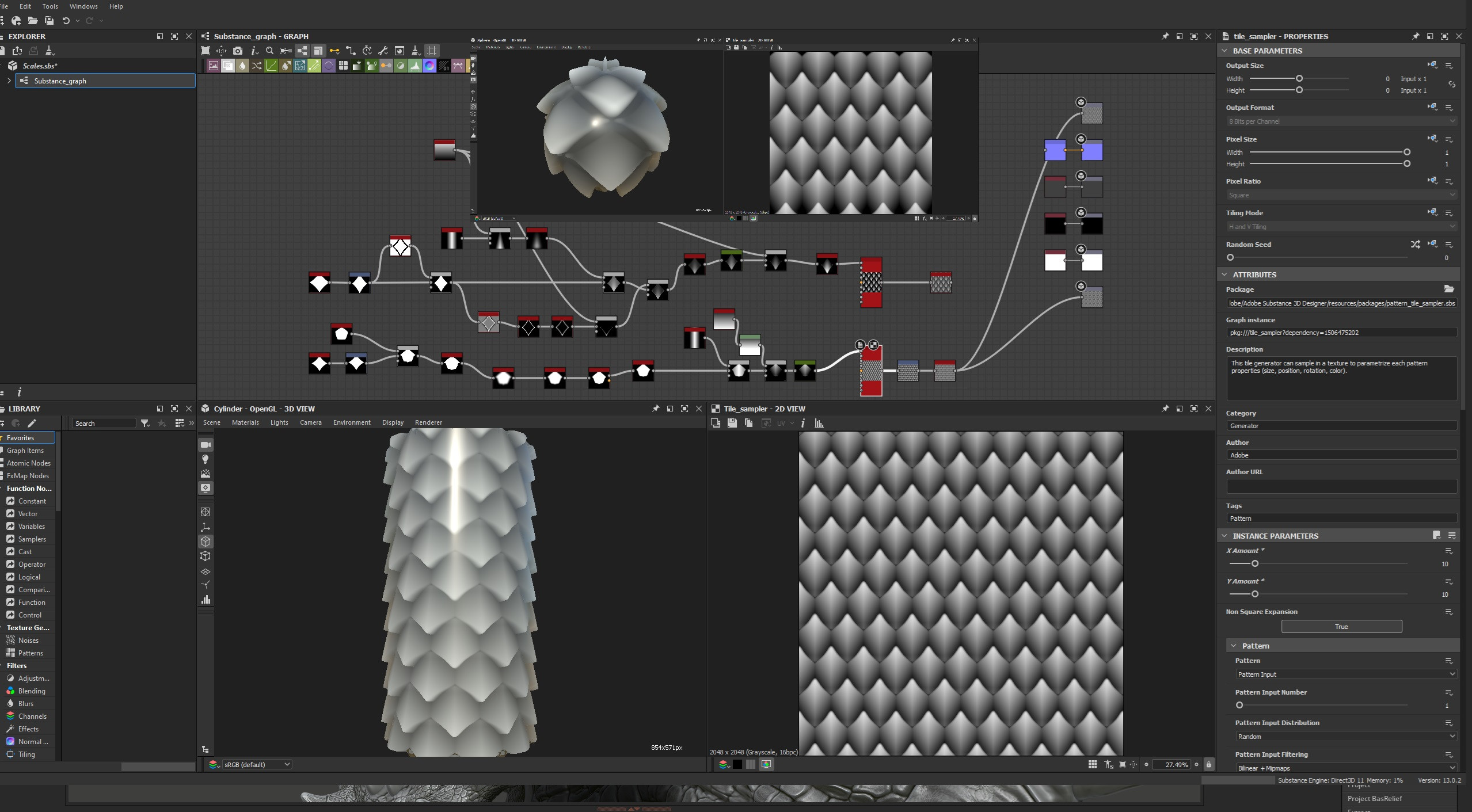Select the Blend node creation icon
Screen dimensions: 1472x812
click(x=228, y=66)
